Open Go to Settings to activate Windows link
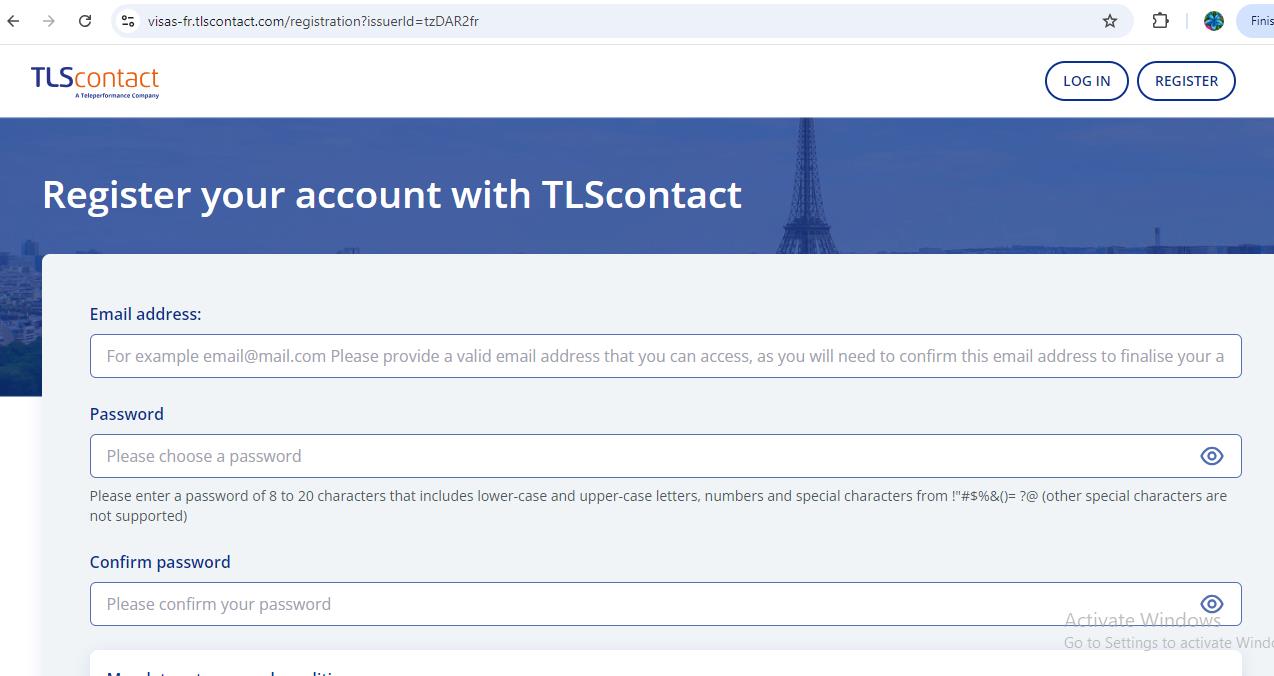This screenshot has width=1274, height=676. pos(1166,642)
